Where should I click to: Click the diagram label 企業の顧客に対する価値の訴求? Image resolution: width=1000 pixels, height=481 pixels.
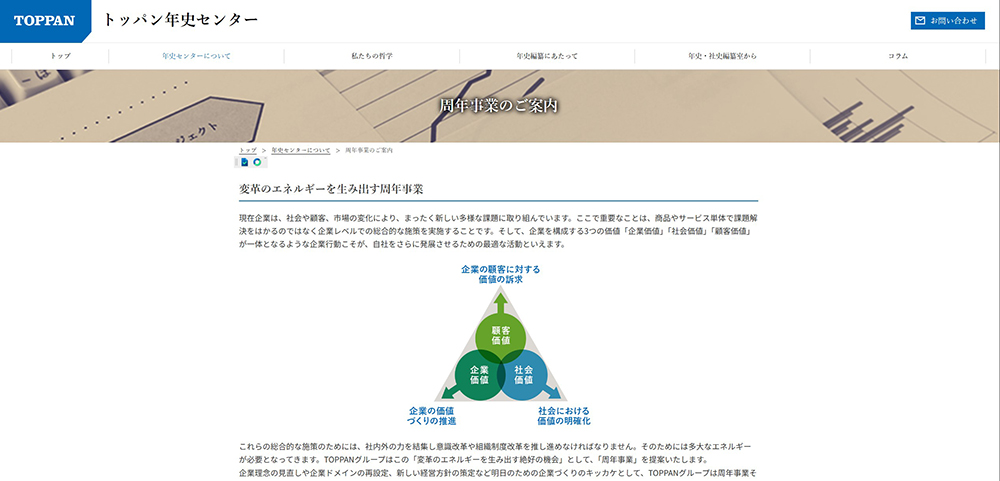[501, 274]
